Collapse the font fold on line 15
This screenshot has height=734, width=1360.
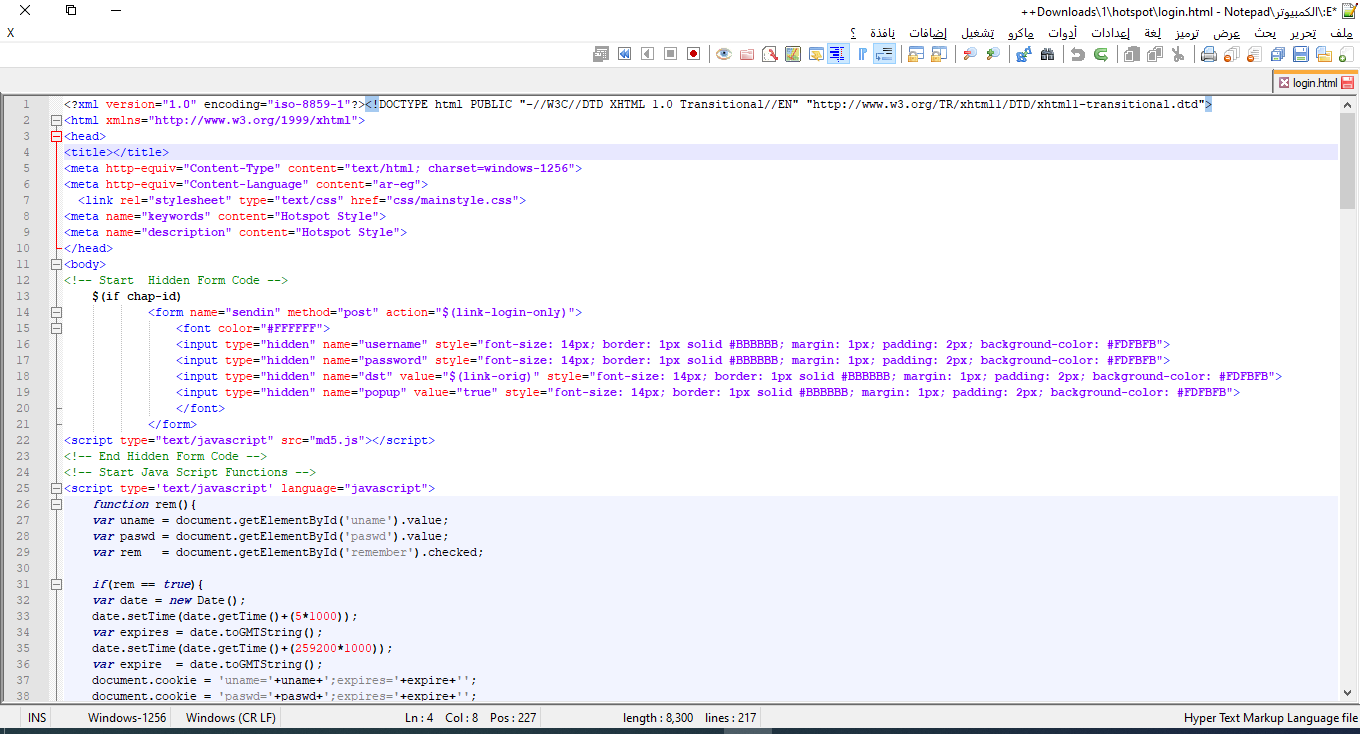[x=55, y=328]
